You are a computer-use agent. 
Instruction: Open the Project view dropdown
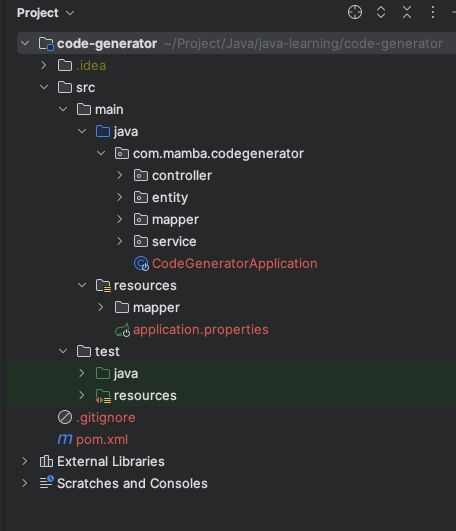pos(45,13)
